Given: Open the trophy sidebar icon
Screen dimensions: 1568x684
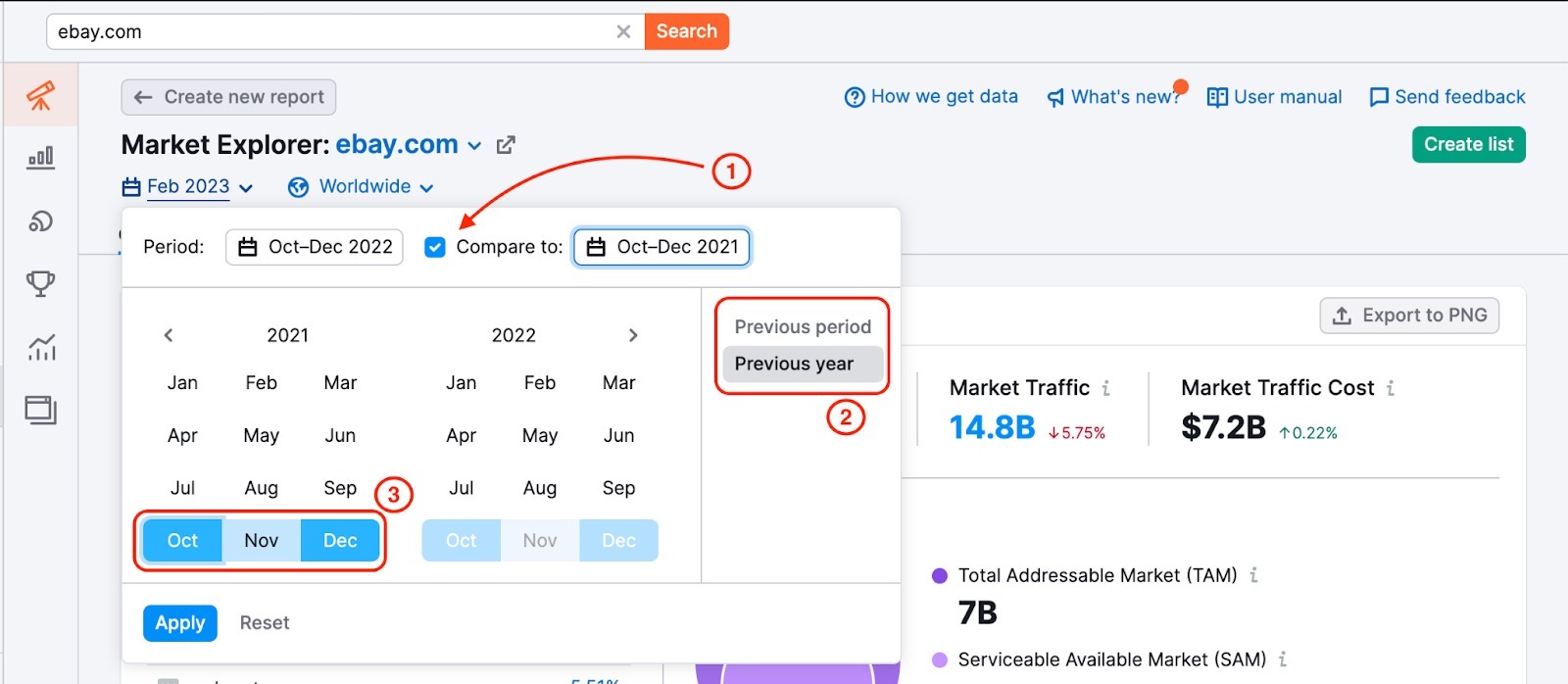Looking at the screenshot, I should pos(40,283).
